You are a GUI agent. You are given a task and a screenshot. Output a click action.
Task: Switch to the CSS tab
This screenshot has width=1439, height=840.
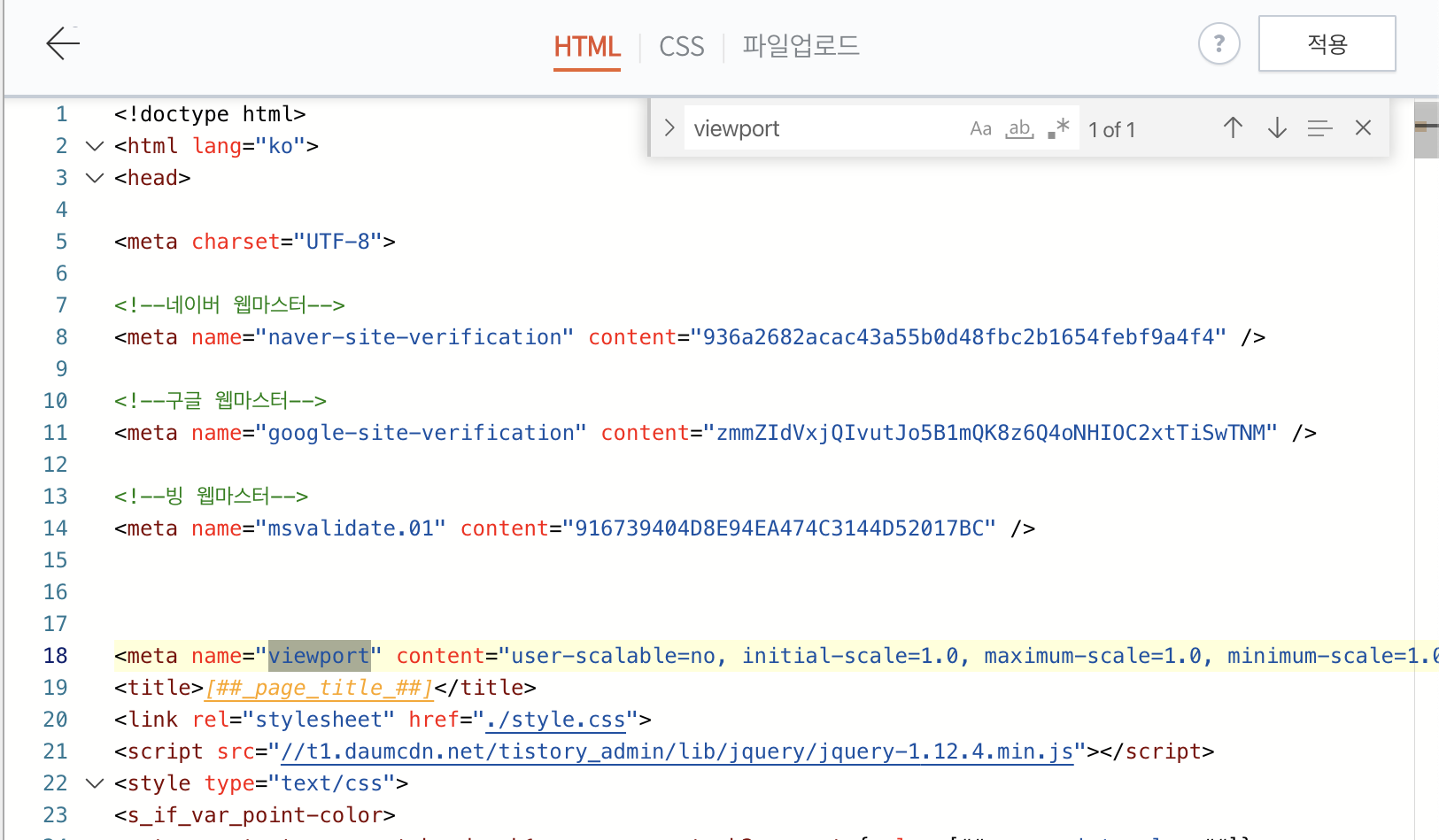pos(681,46)
